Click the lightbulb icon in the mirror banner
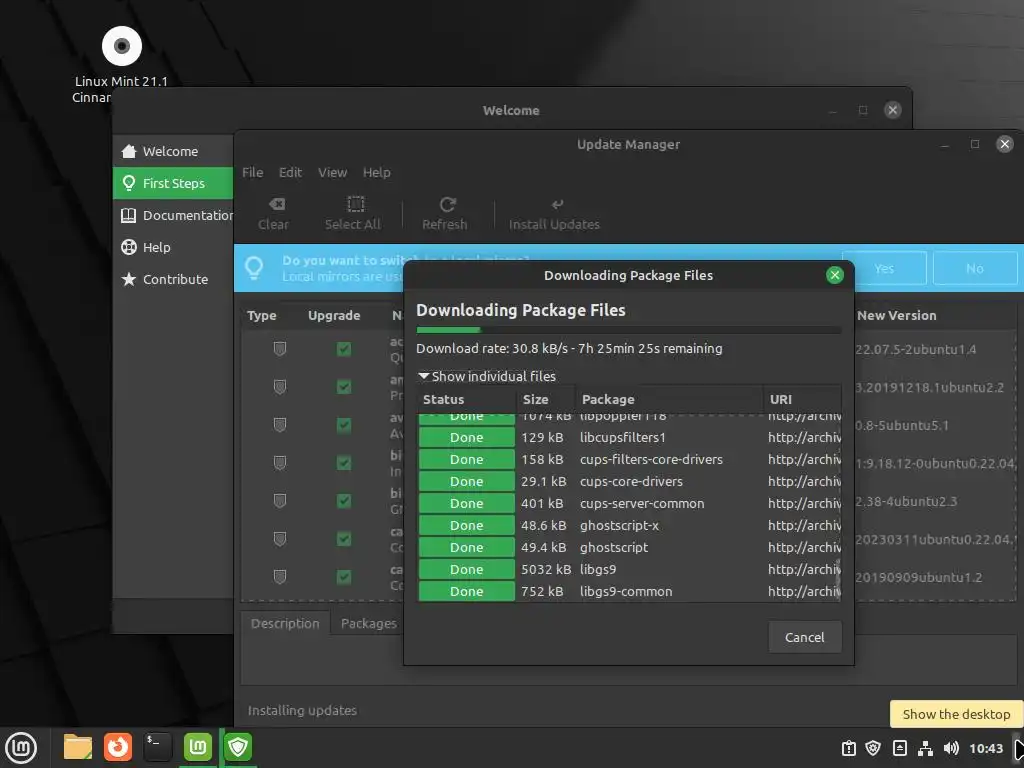This screenshot has height=768, width=1024. (254, 268)
